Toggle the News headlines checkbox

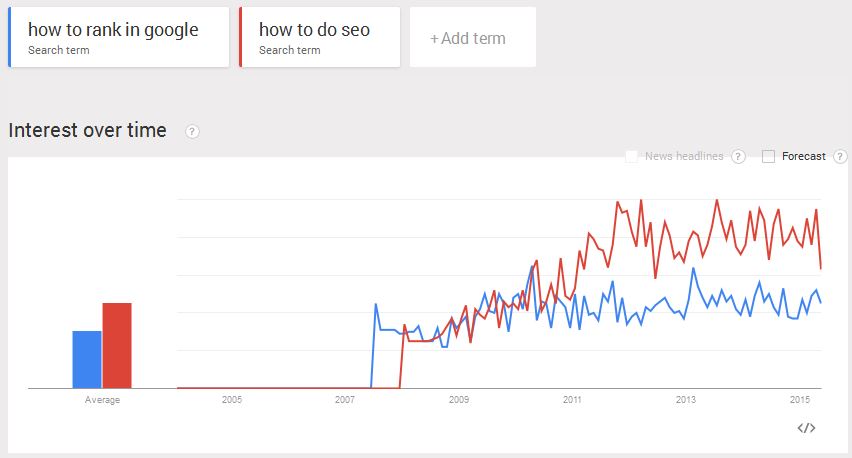pyautogui.click(x=631, y=156)
